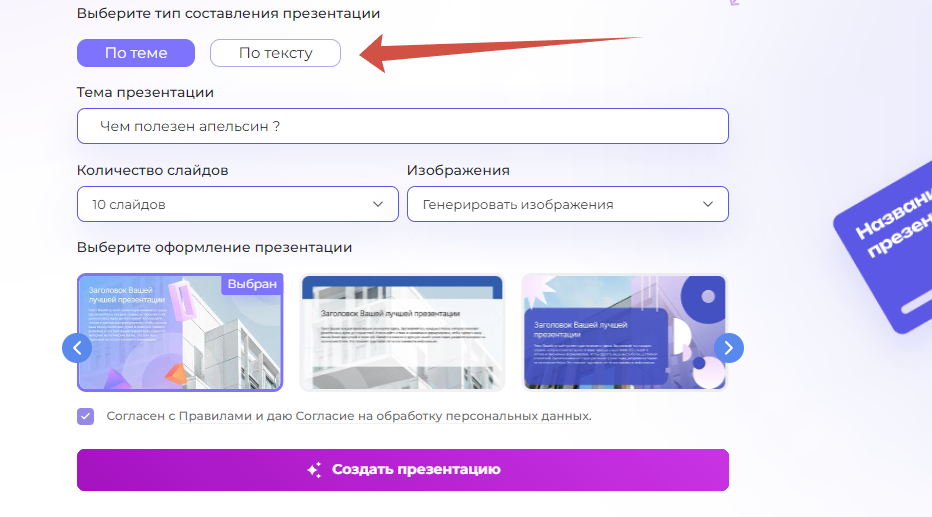Click the left carousel arrow icon
The image size is (932, 517).
click(77, 348)
